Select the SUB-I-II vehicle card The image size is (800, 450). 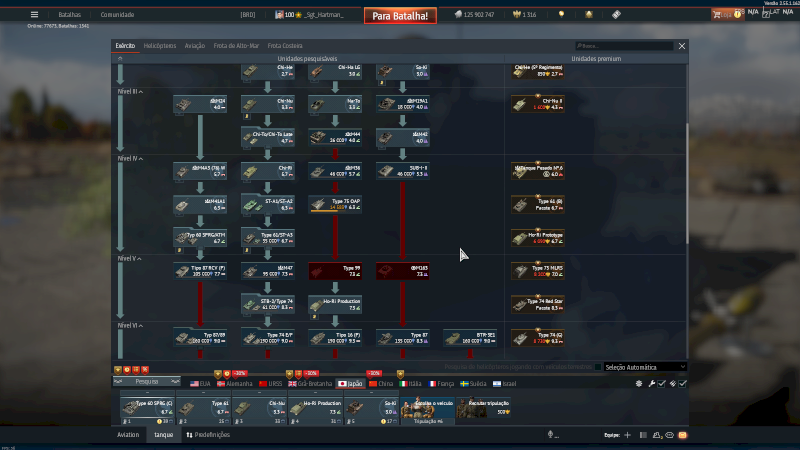click(x=403, y=171)
